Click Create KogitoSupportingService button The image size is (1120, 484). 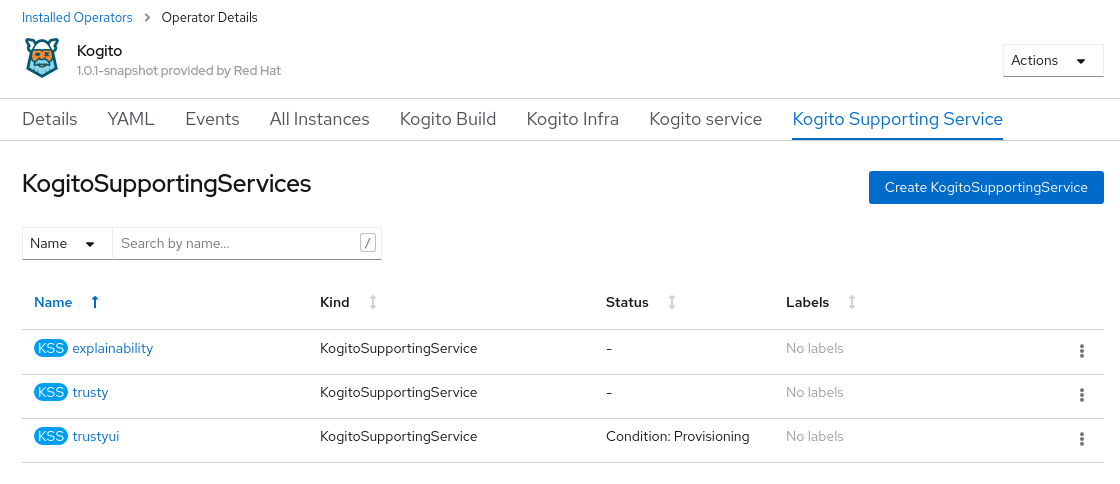986,187
